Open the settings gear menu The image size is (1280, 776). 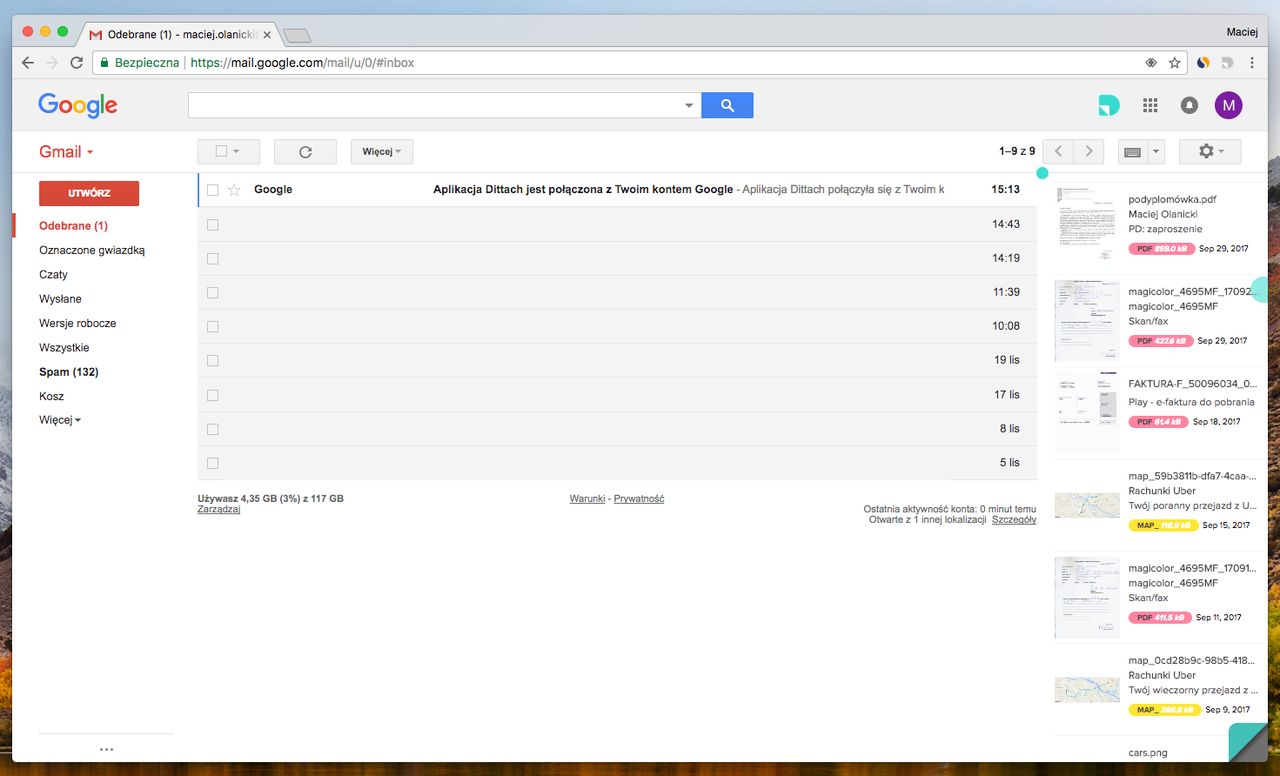tap(1210, 151)
